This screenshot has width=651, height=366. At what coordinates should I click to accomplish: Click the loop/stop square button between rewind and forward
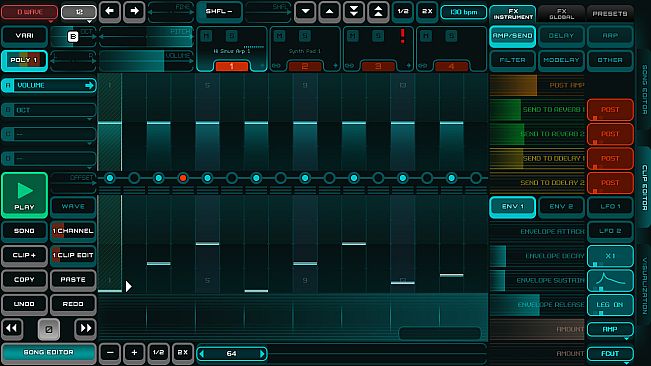[x=49, y=329]
